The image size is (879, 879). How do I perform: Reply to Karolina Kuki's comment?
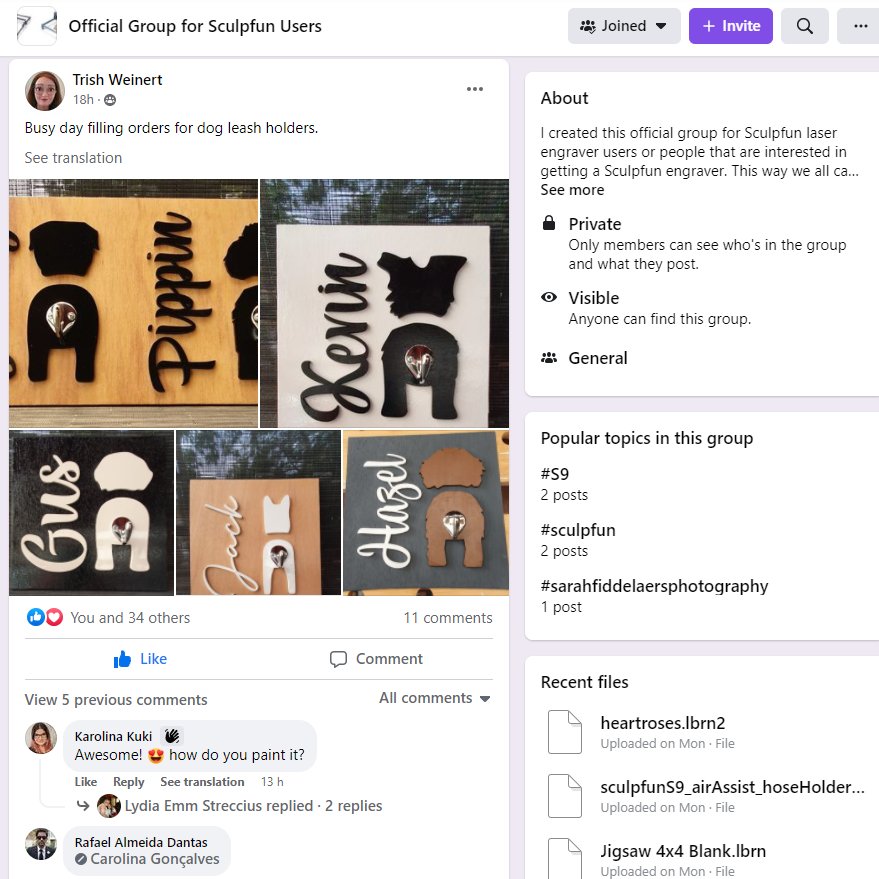pos(128,781)
